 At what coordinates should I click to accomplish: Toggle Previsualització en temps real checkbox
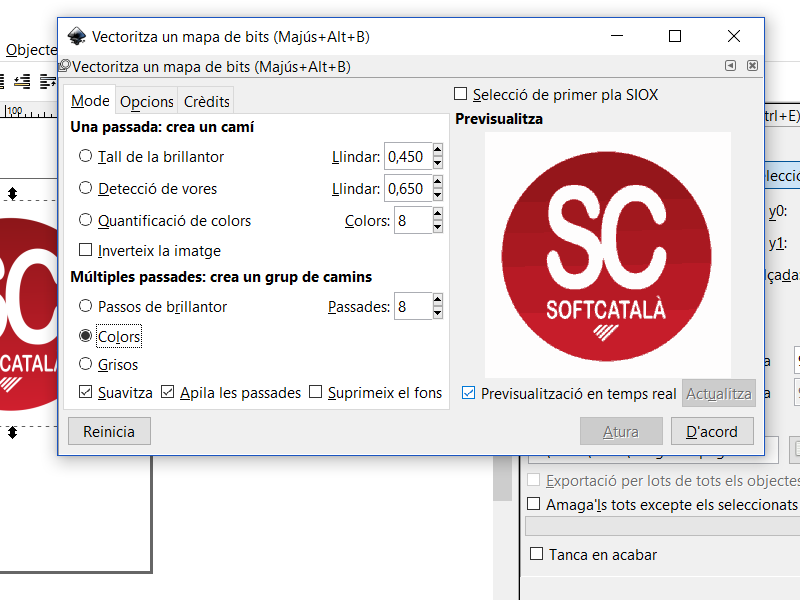coord(468,393)
